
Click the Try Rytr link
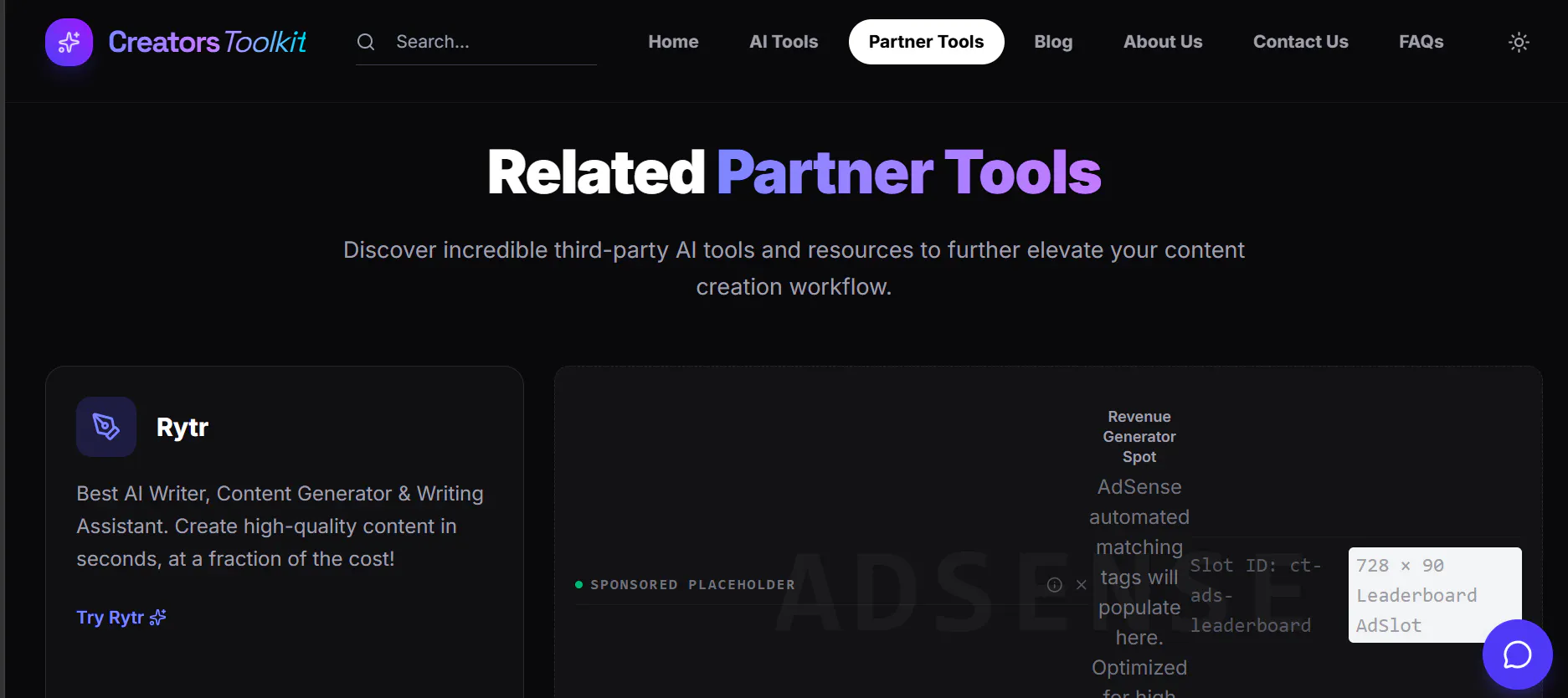[x=121, y=618]
